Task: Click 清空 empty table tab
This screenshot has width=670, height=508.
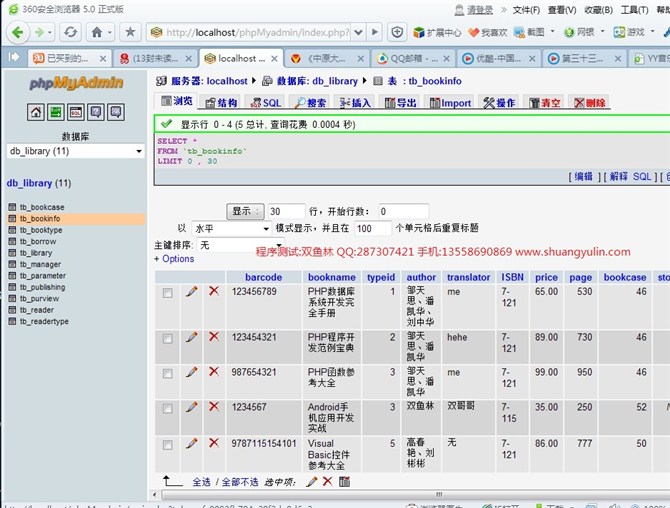Action: (544, 103)
